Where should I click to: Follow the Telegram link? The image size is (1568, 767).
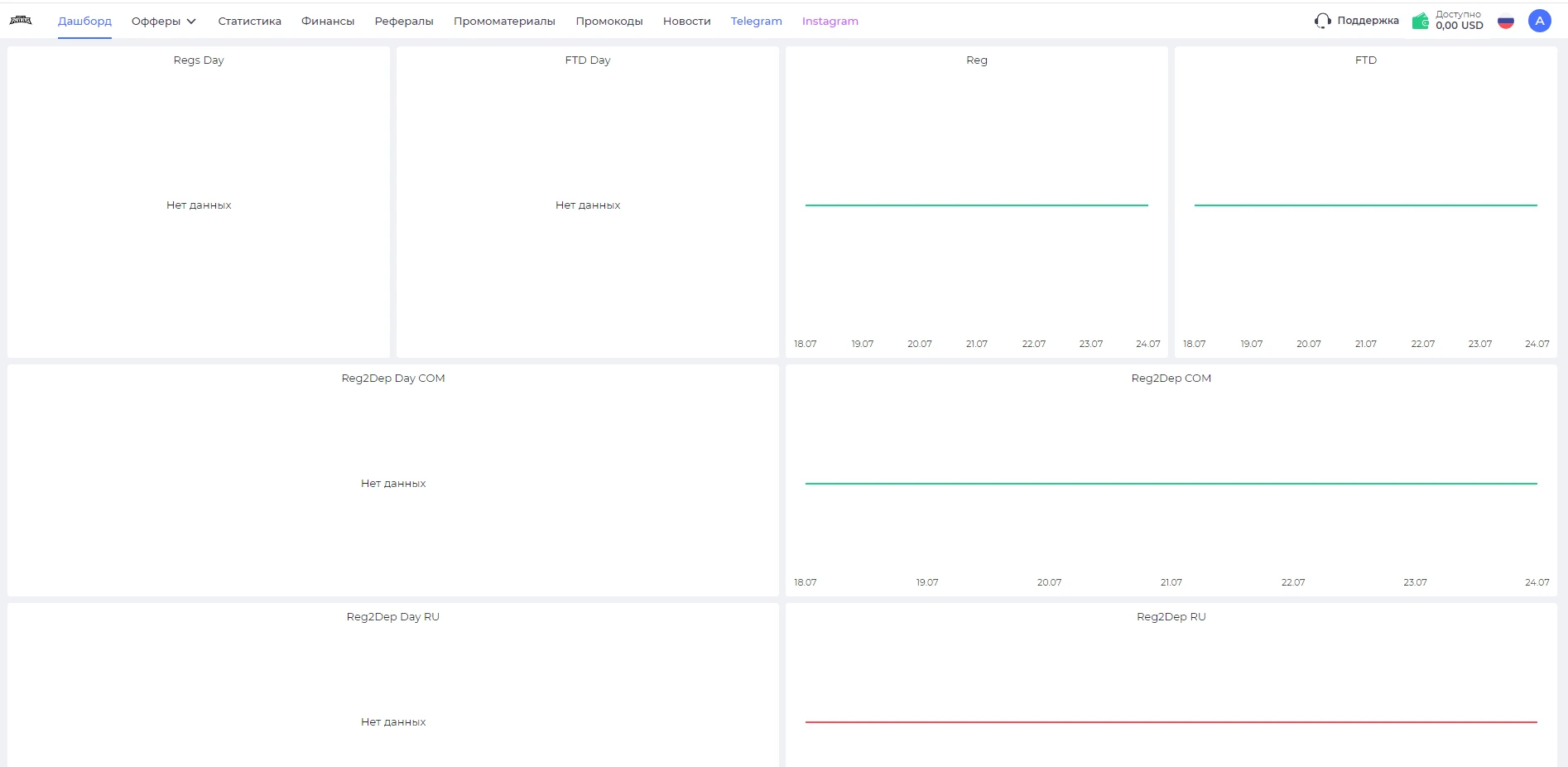pos(757,22)
